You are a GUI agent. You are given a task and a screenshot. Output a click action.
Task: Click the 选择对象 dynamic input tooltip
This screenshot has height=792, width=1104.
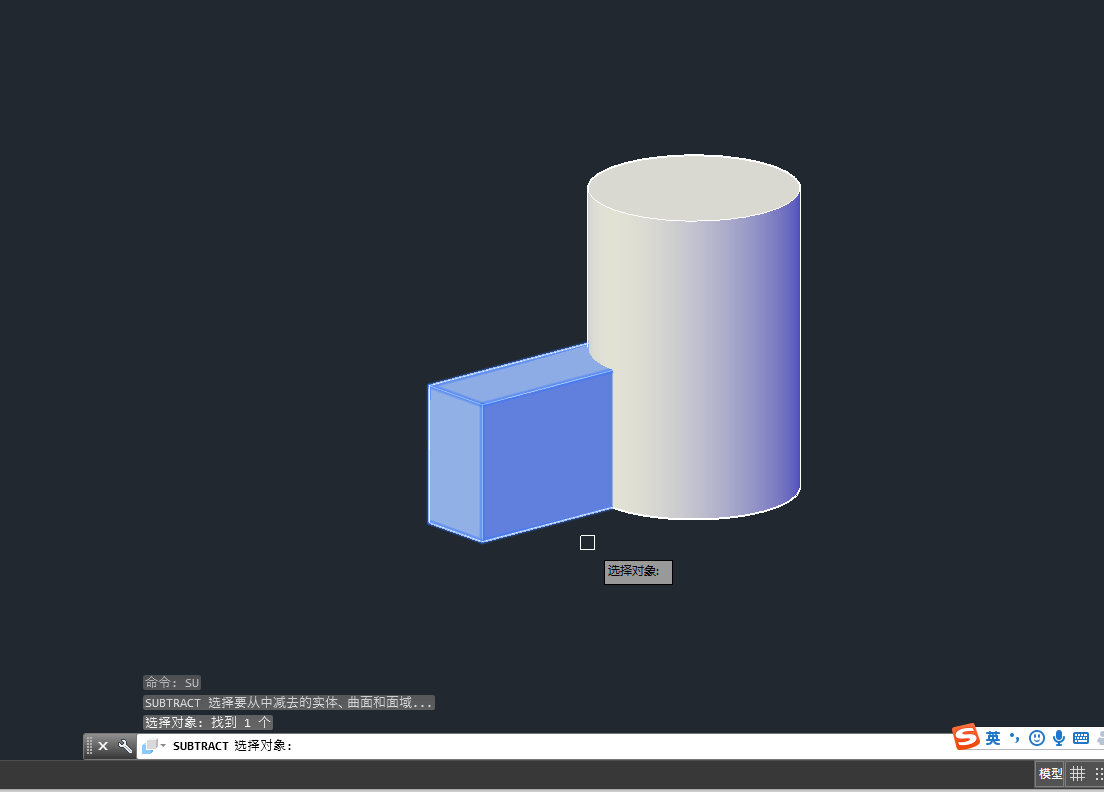click(x=638, y=572)
